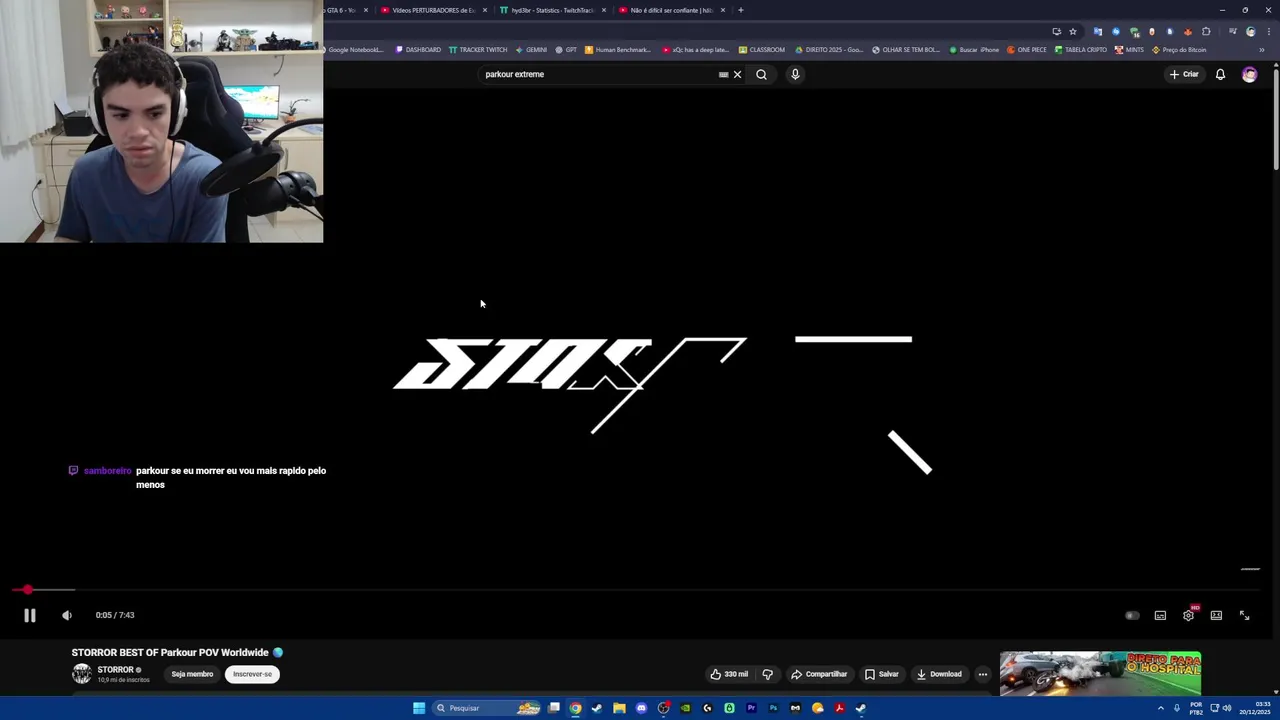Viewport: 1280px width, 720px height.
Task: Open Chrome from the taskbar
Action: (x=575, y=708)
